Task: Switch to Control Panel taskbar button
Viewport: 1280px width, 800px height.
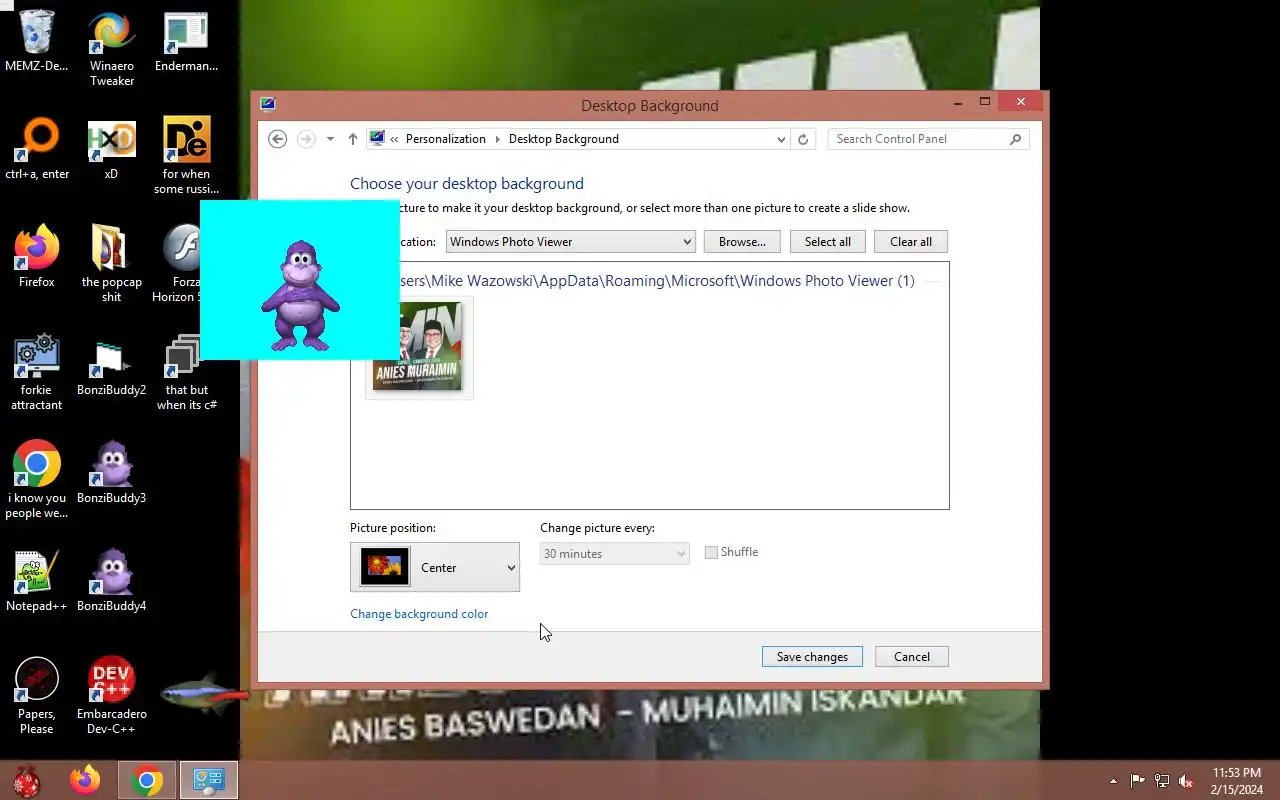Action: 208,780
